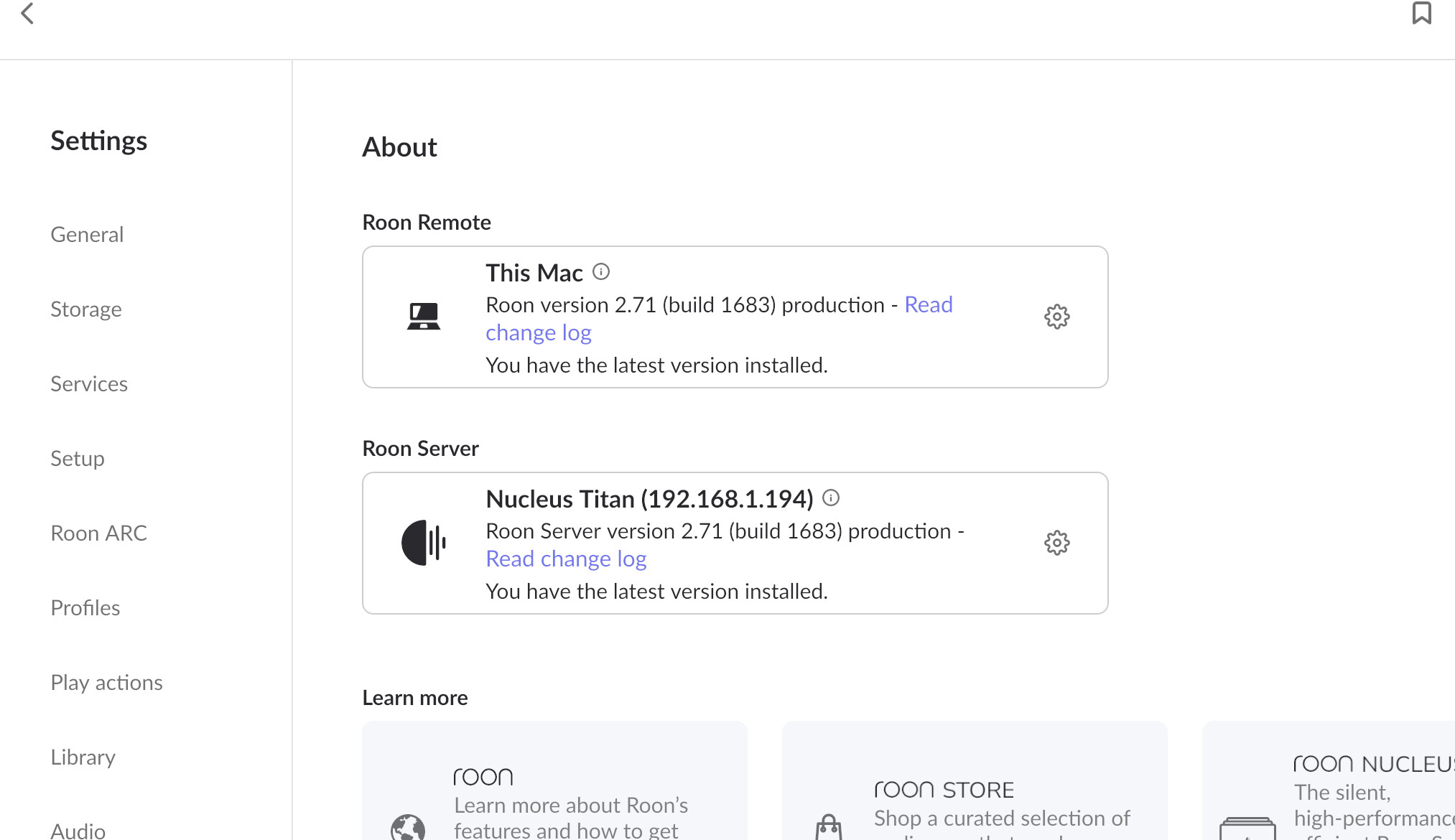The image size is (1455, 840).
Task: Click the shopping bag icon in Roon Store
Action: pos(829,827)
